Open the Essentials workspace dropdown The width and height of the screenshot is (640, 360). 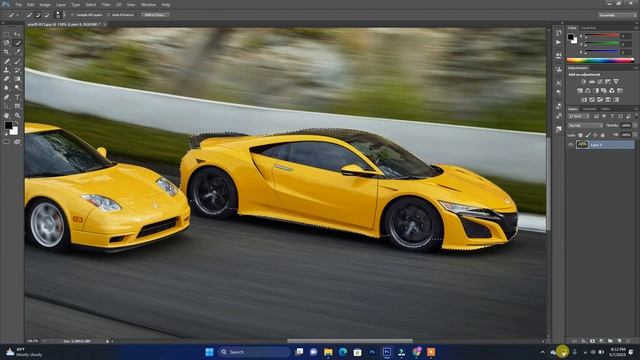(617, 15)
